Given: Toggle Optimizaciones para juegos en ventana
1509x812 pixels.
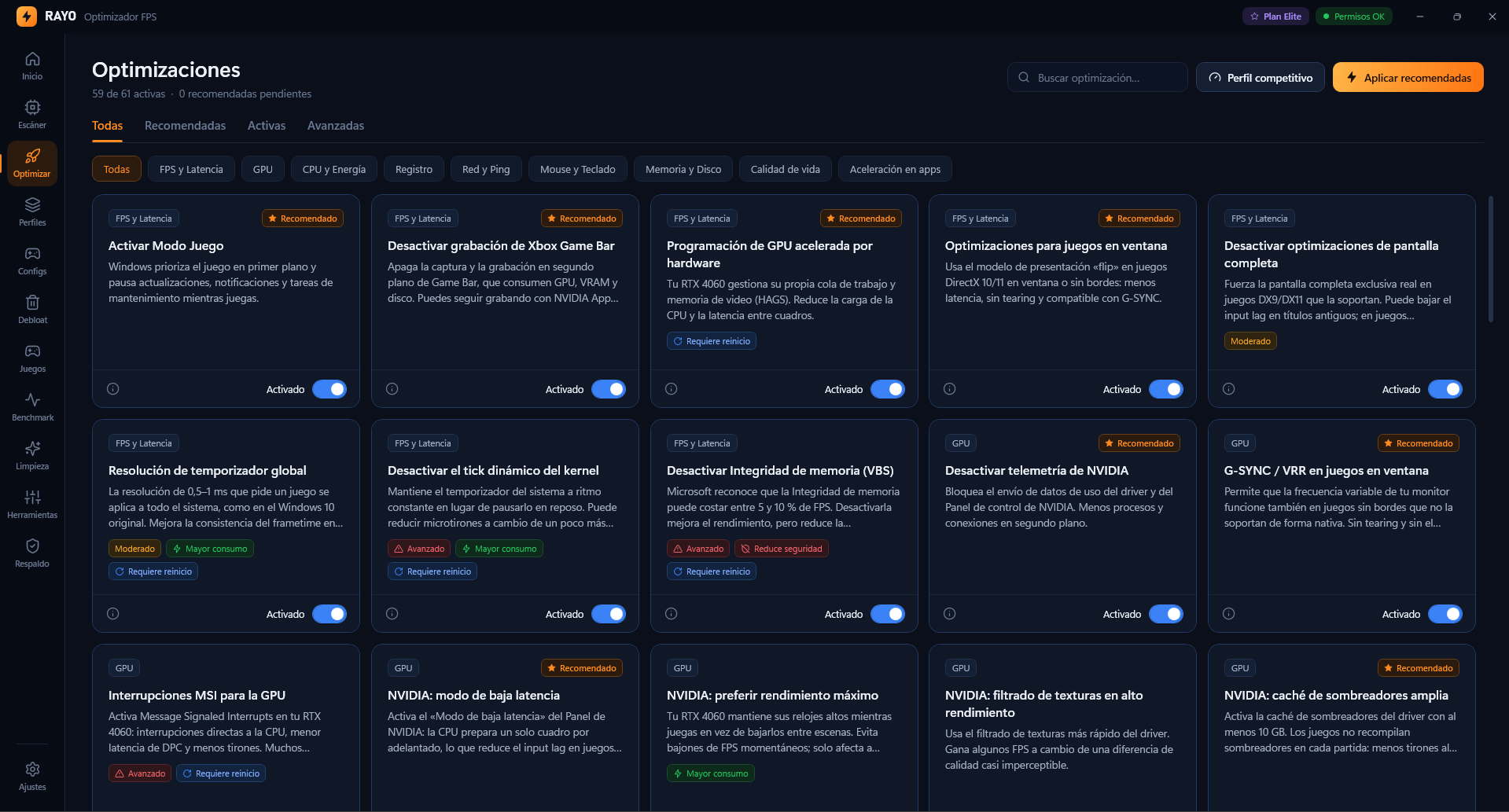Looking at the screenshot, I should tap(1166, 389).
